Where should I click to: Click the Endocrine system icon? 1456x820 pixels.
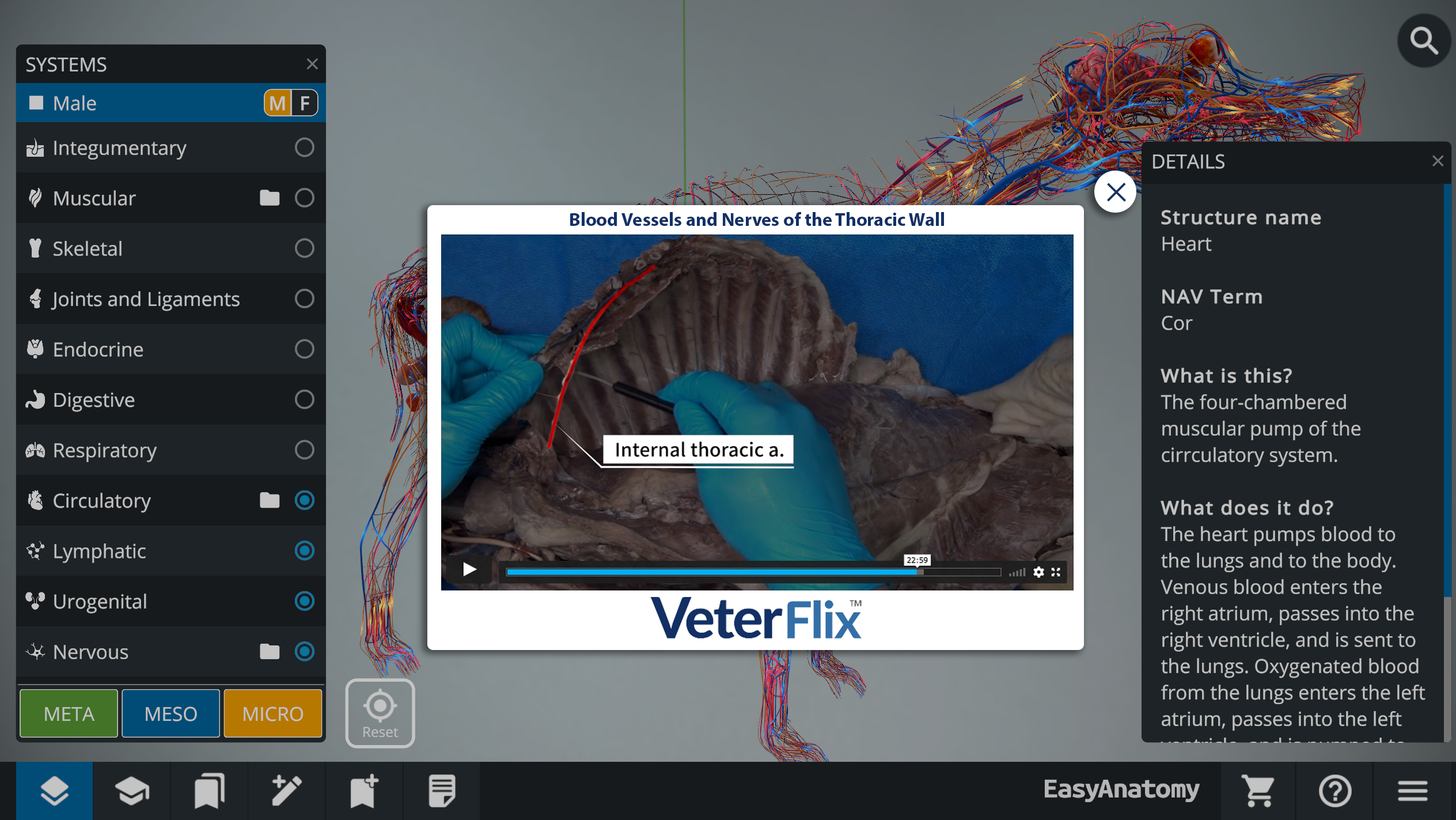tap(35, 349)
